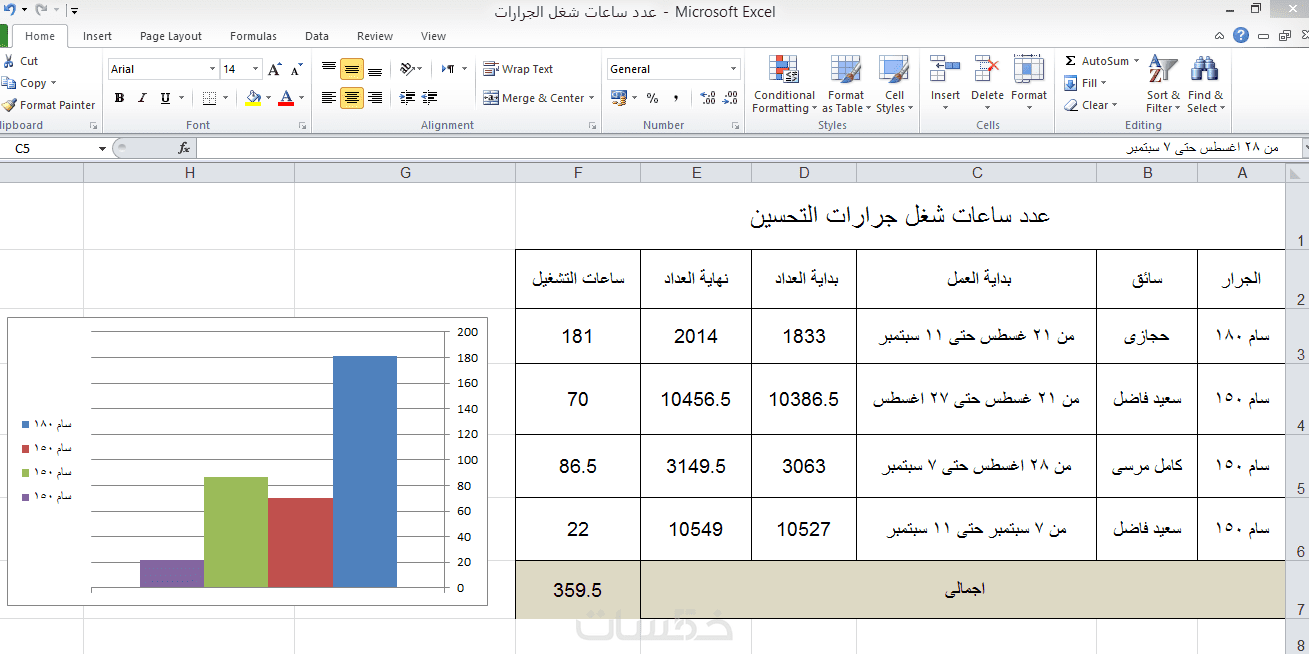Image resolution: width=1309 pixels, height=654 pixels.
Task: Align text to the left
Action: (x=329, y=98)
